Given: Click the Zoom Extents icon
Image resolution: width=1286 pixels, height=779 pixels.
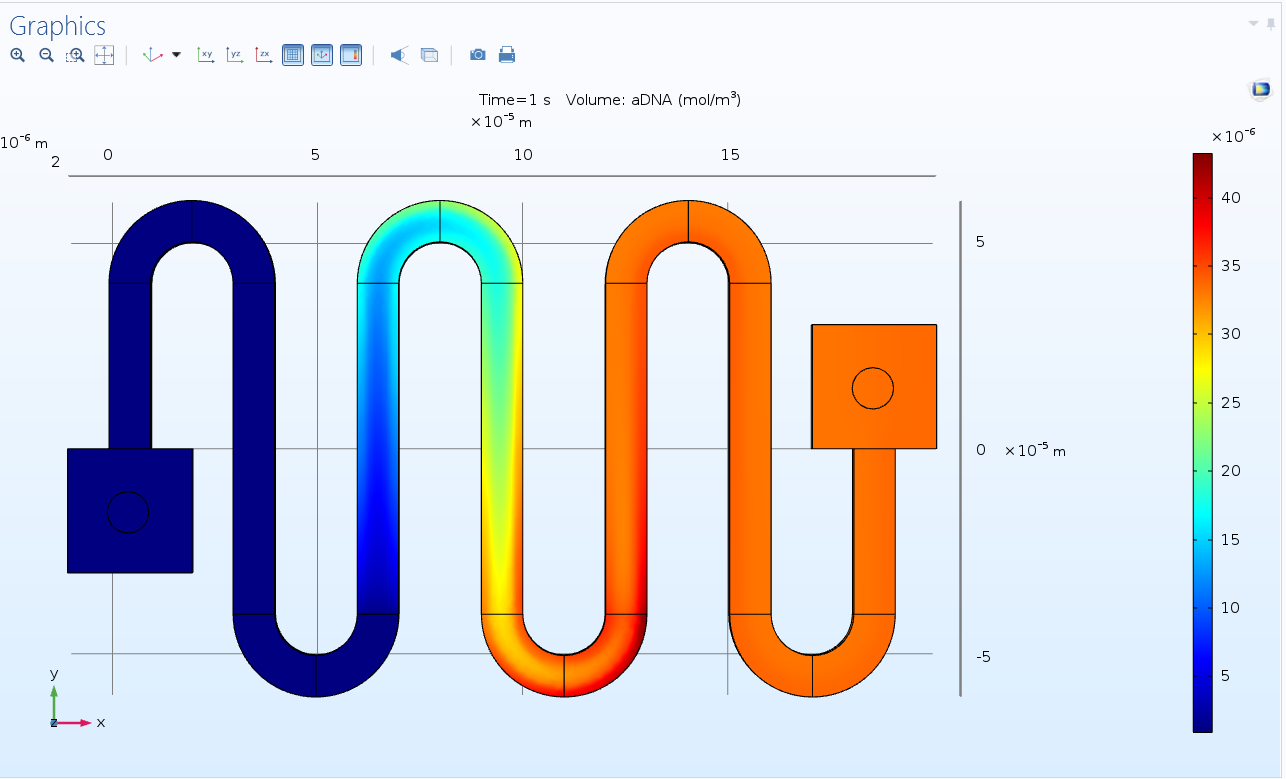Looking at the screenshot, I should pyautogui.click(x=104, y=55).
